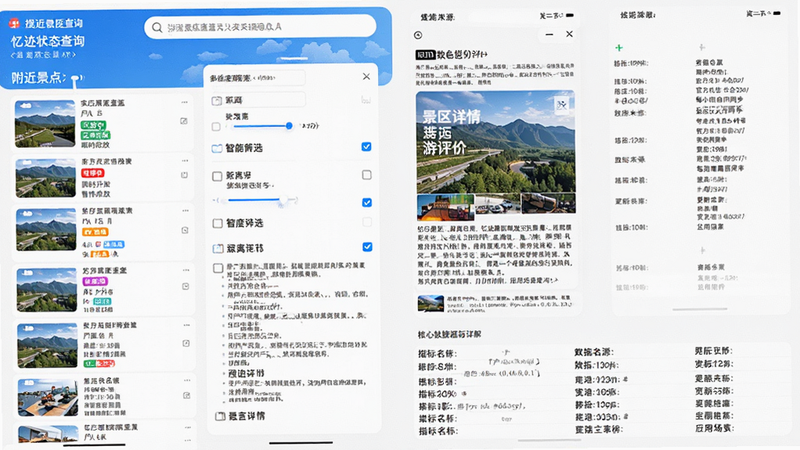Click the share icon on the 景区详情 photo
Viewport: 800px width, 450px height.
(562, 106)
